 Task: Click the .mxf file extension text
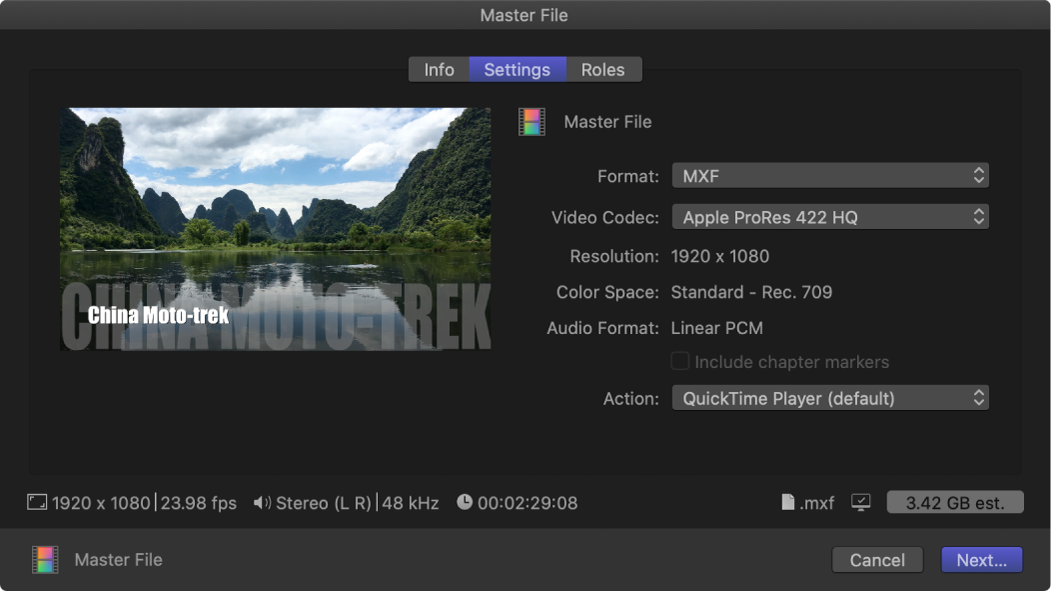(817, 503)
